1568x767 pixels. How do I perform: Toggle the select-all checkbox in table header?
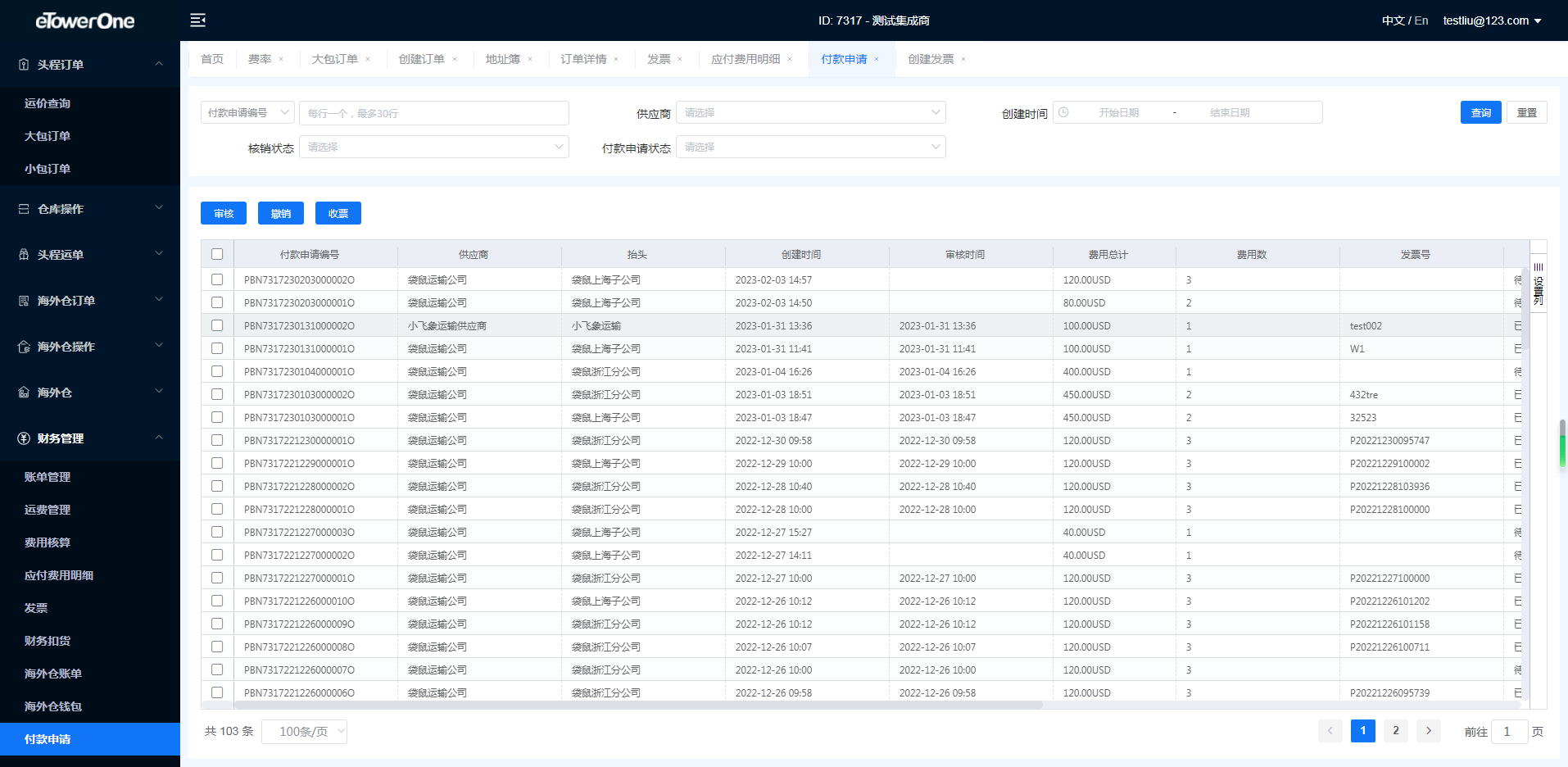(x=217, y=254)
